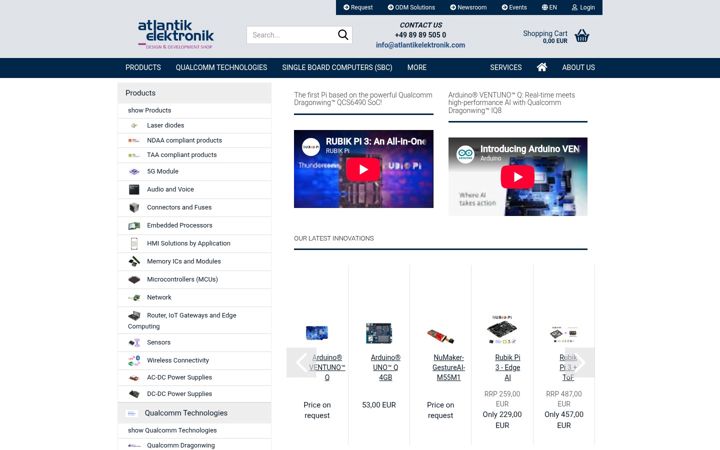Viewport: 720px width, 450px height.
Task: Open Rubik Pi 3 - Edge AI link
Action: point(507,367)
